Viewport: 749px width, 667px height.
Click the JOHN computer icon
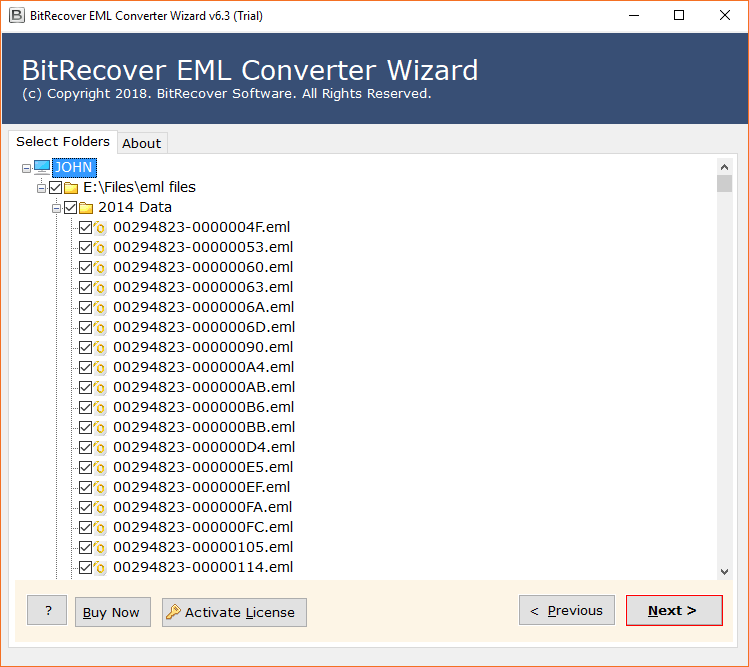point(42,167)
